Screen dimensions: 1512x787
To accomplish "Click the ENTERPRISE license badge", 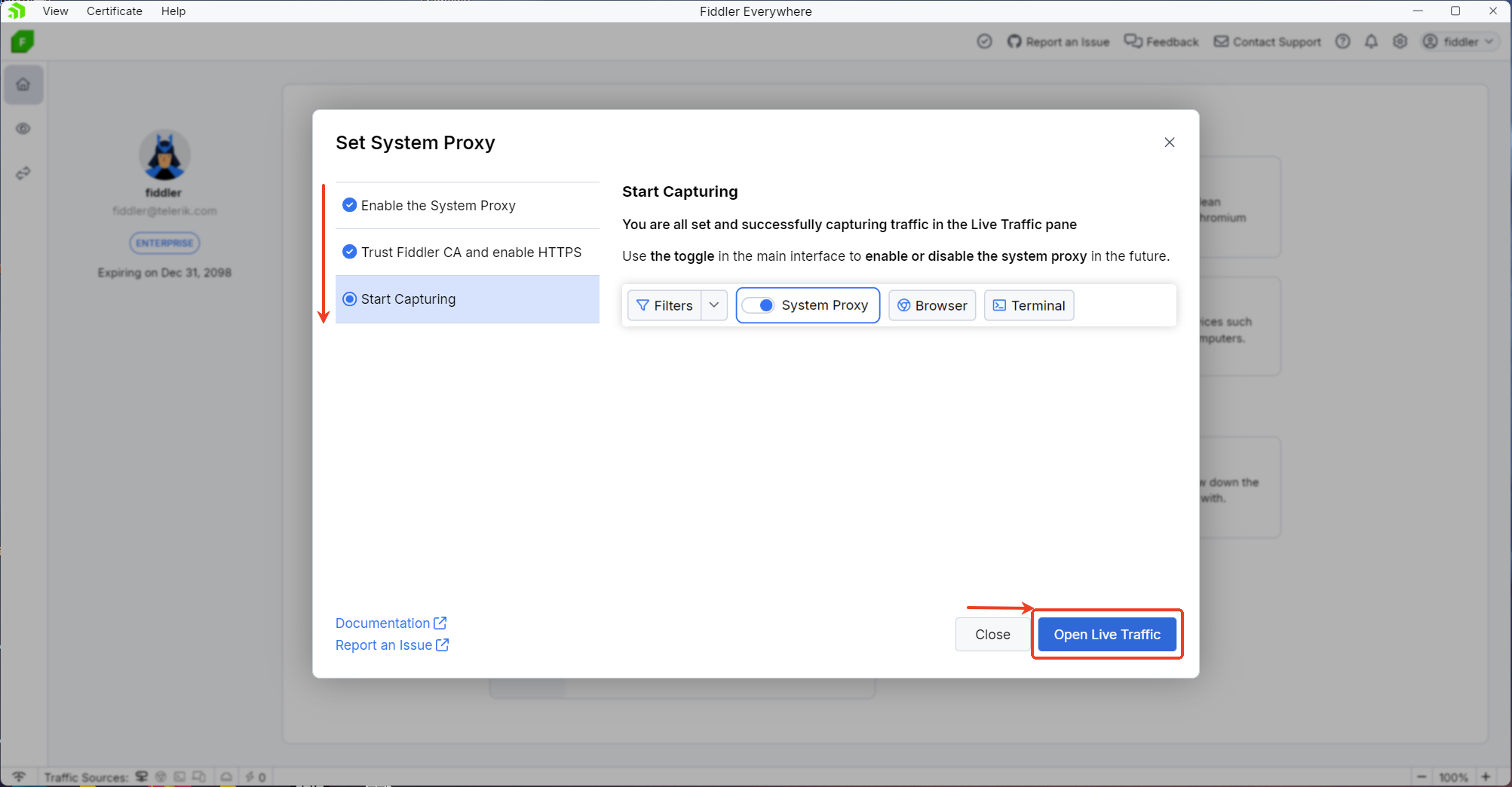I will click(164, 243).
